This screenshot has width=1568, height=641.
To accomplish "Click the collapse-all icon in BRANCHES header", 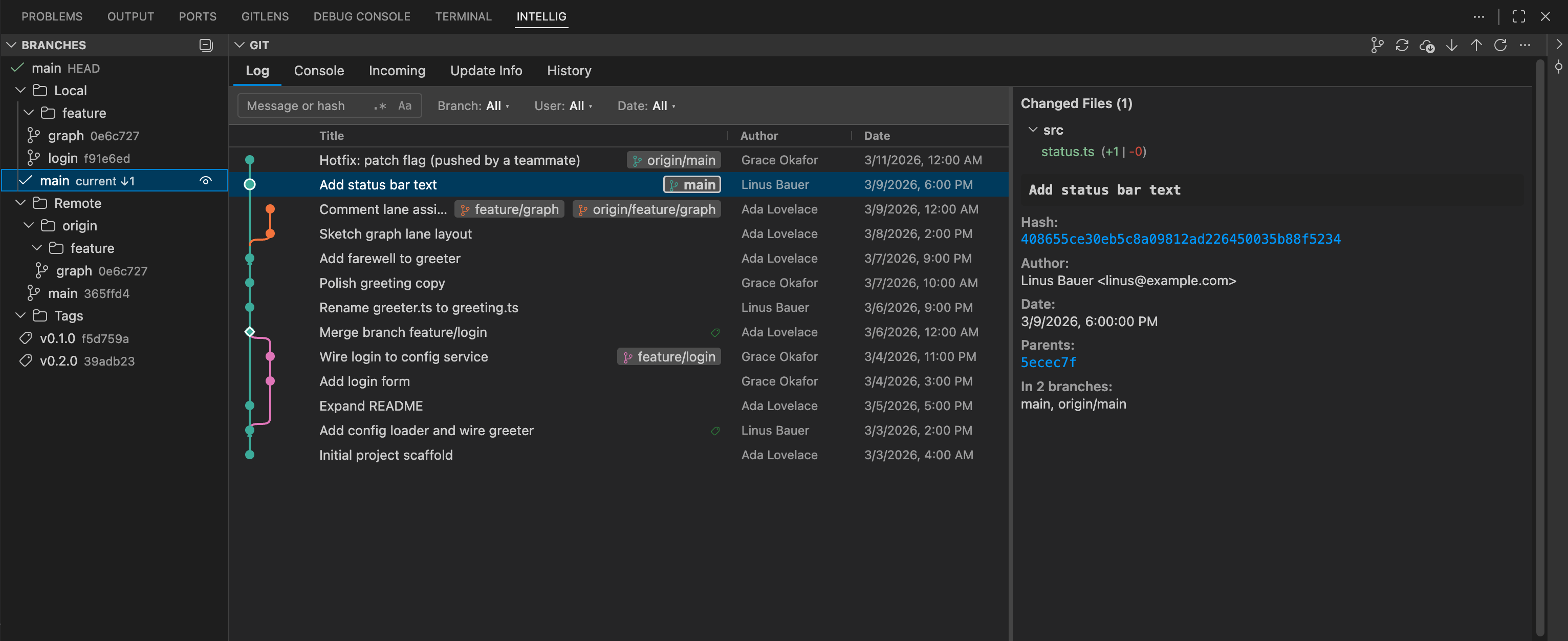I will [206, 45].
